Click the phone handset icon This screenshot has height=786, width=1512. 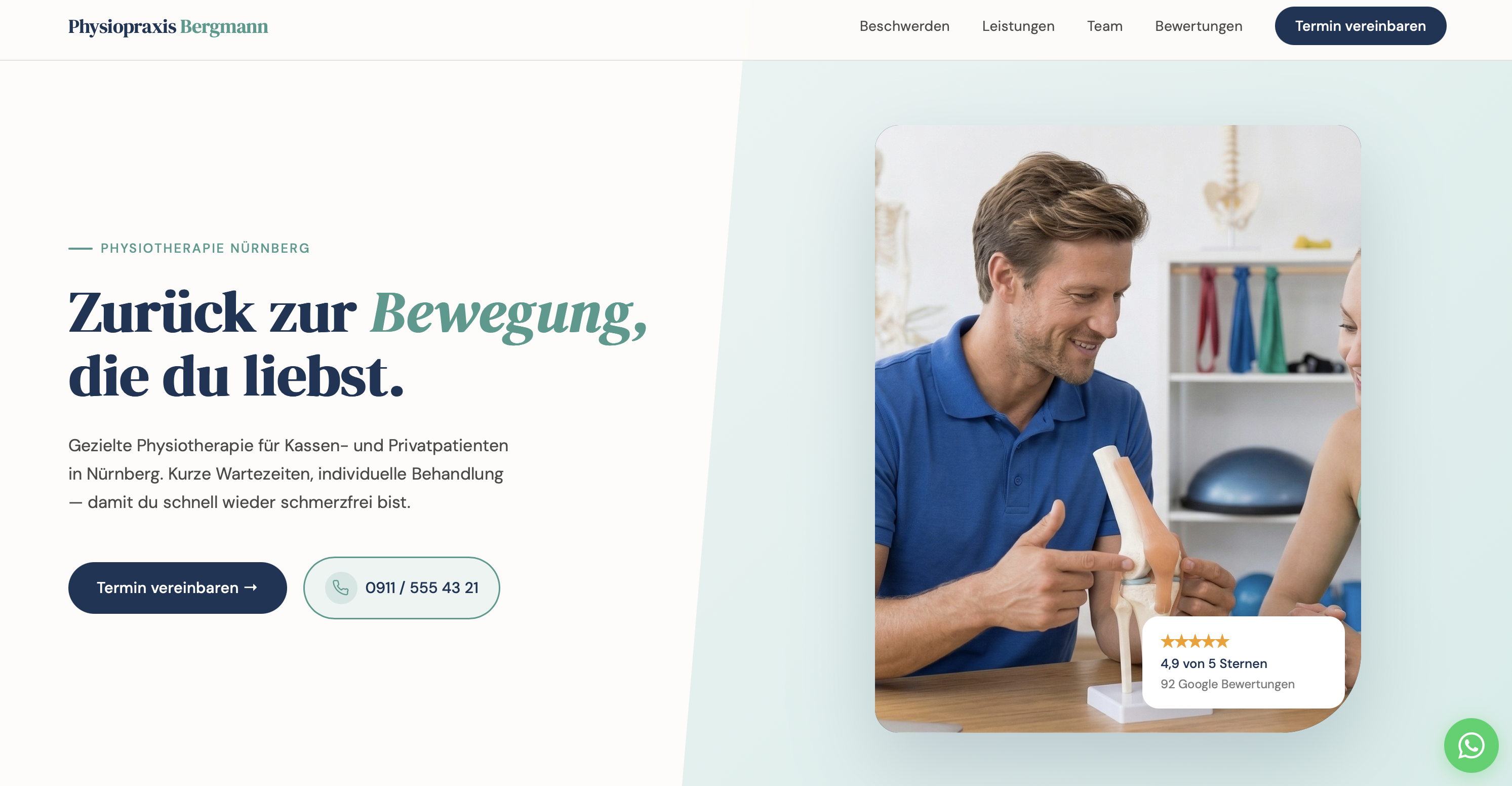[x=341, y=587]
